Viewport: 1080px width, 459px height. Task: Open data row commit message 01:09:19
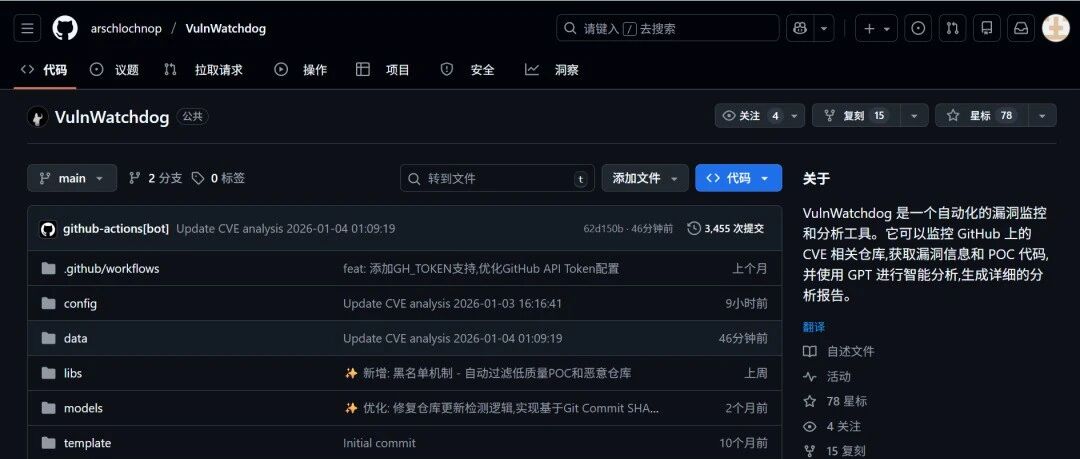pos(453,338)
